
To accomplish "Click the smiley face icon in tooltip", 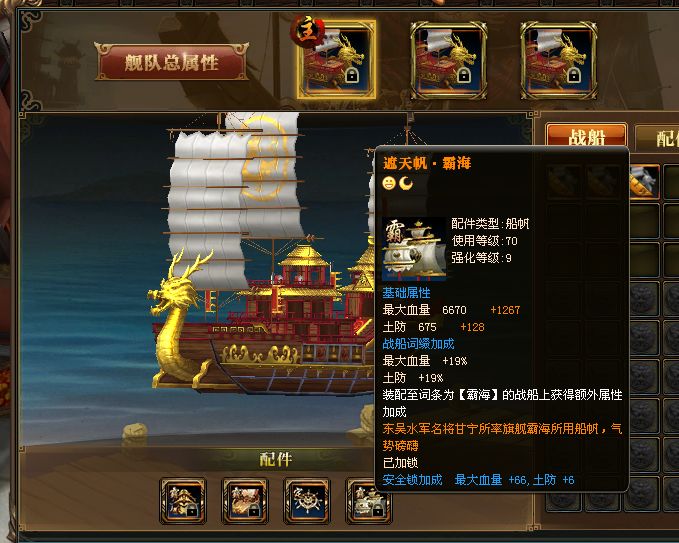I will (389, 183).
